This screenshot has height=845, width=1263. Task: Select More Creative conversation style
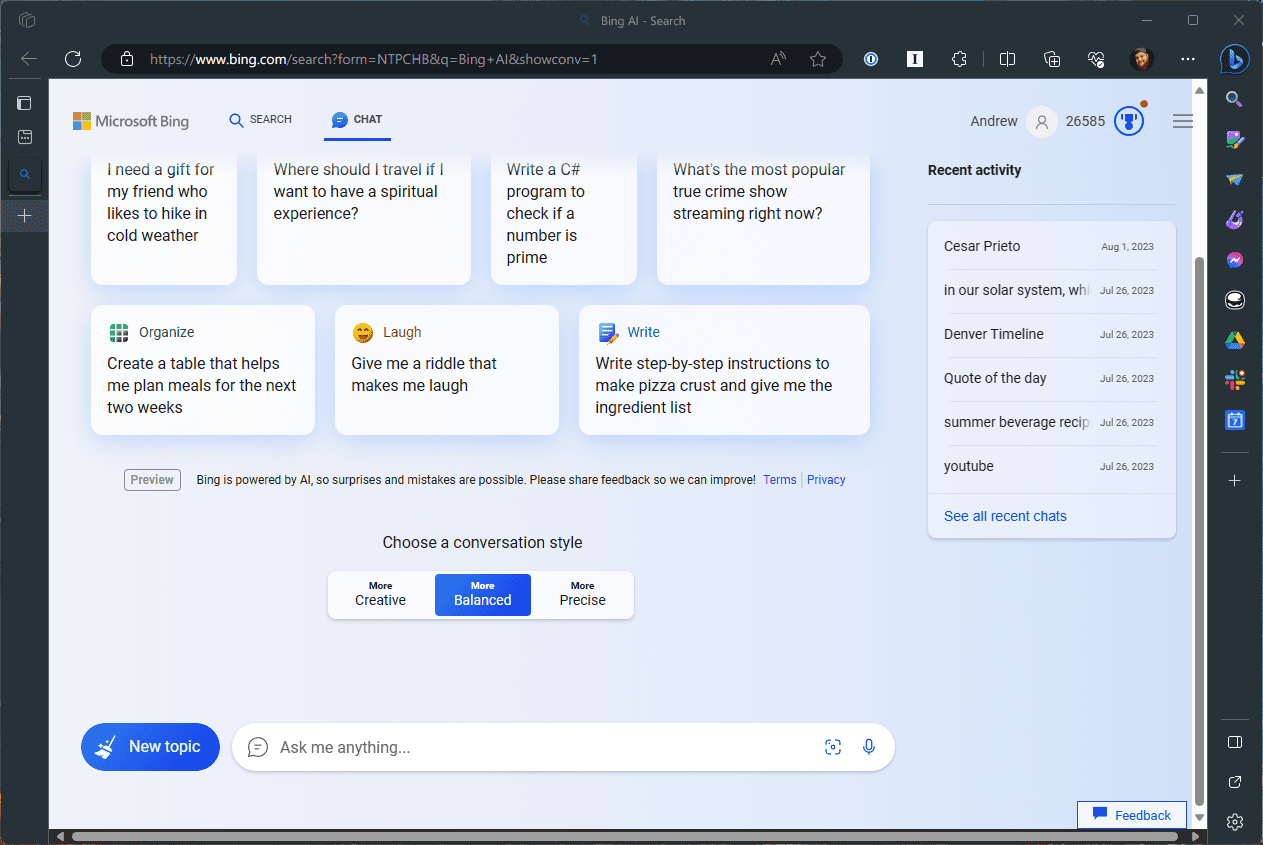tap(381, 594)
